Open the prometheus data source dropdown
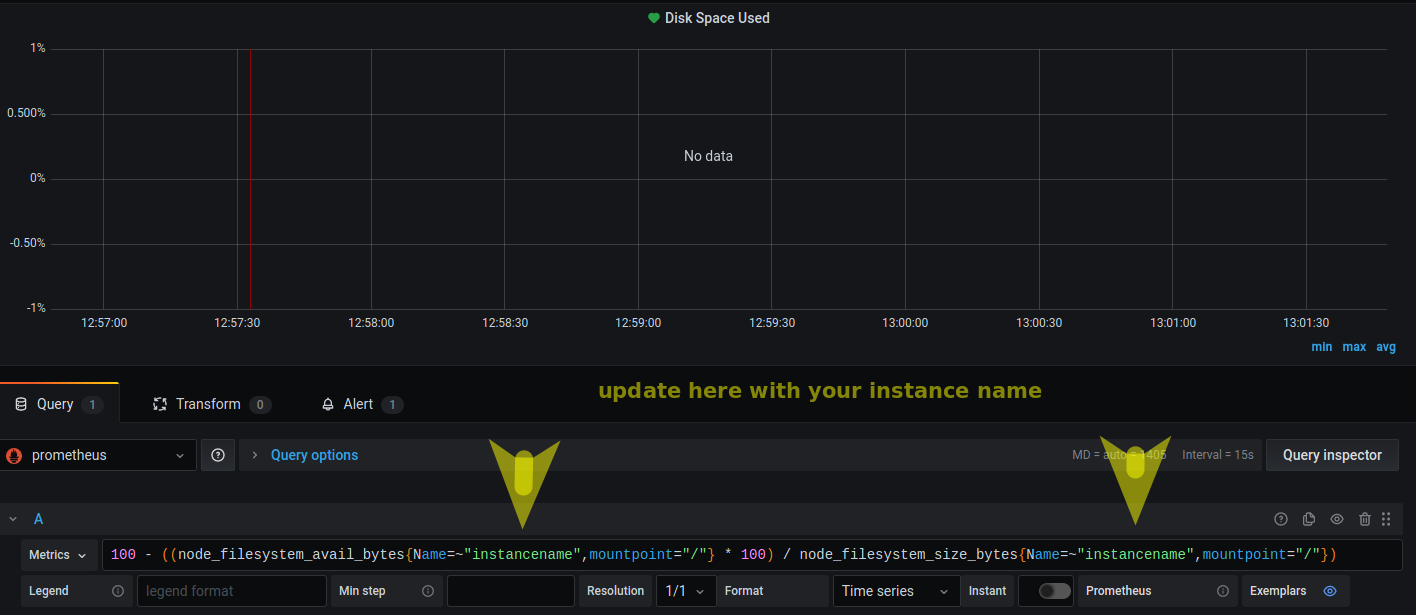Screen dimensions: 1416x615 97,455
